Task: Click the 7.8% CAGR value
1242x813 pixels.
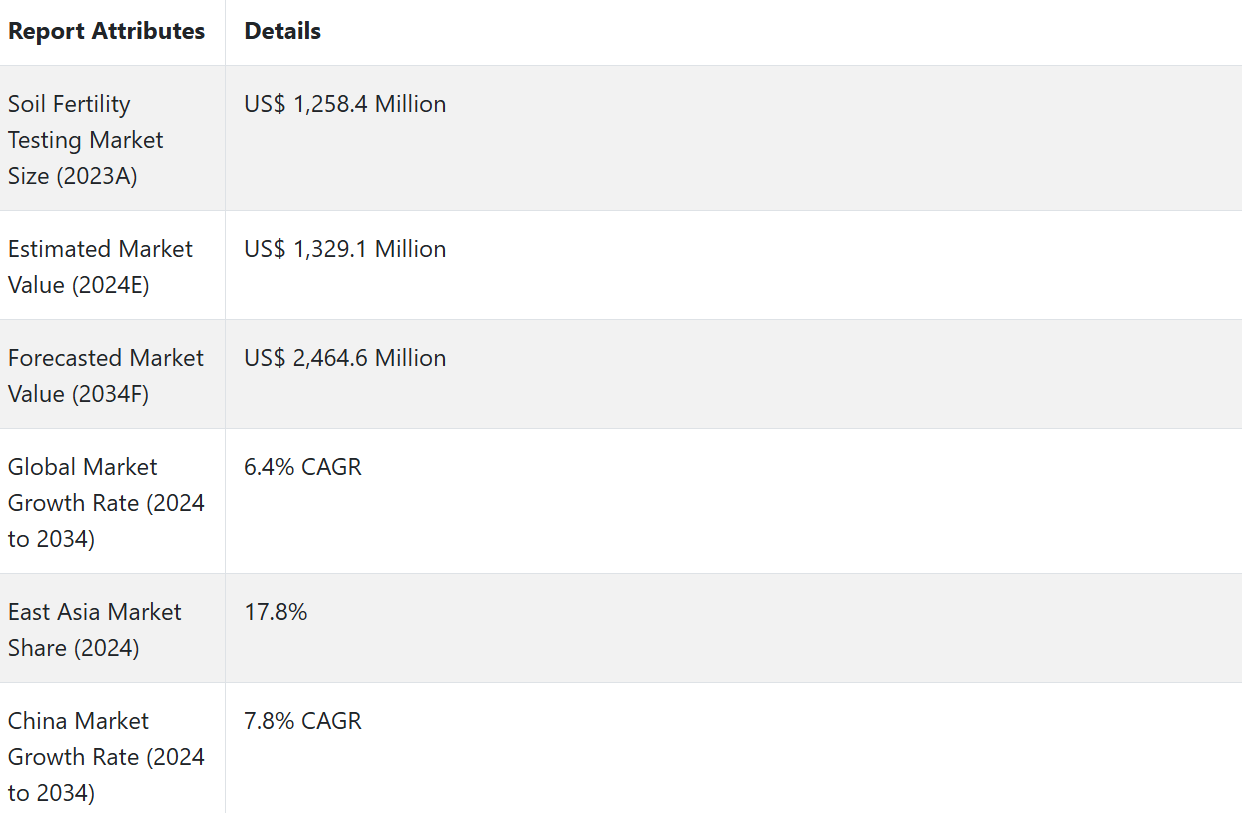Action: pyautogui.click(x=303, y=721)
